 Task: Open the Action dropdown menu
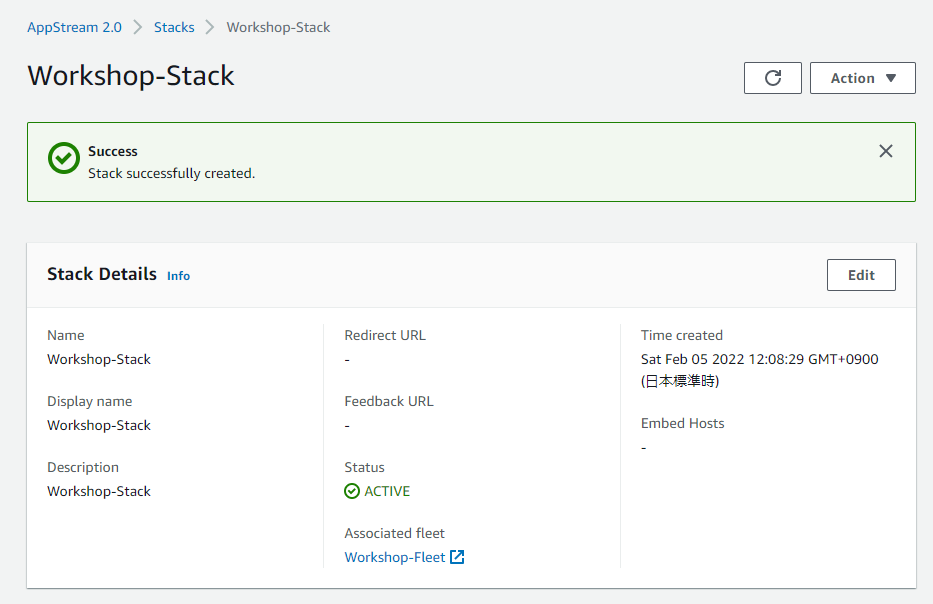pyautogui.click(x=862, y=78)
